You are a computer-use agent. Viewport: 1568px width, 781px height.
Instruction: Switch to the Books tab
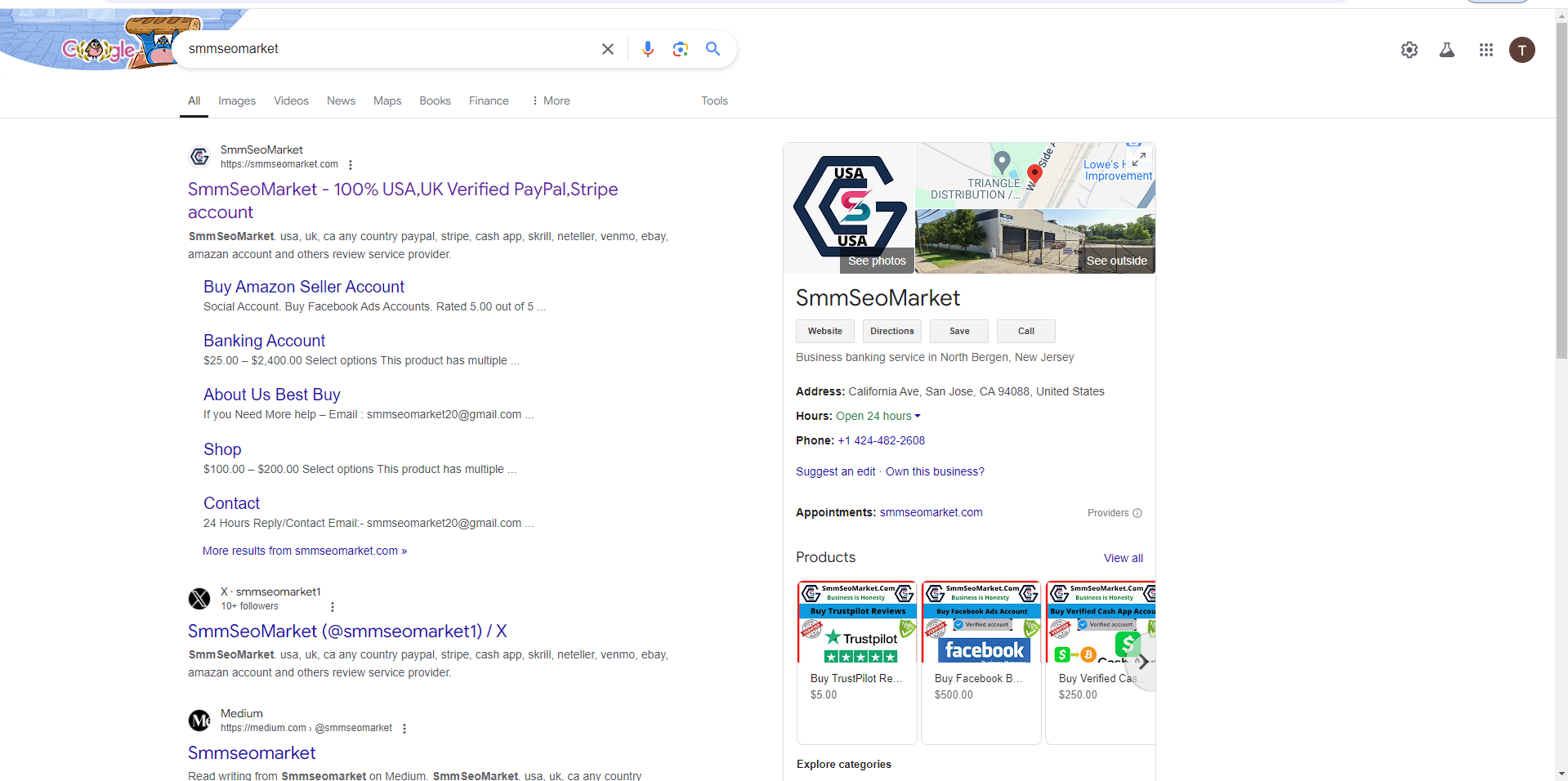point(435,100)
